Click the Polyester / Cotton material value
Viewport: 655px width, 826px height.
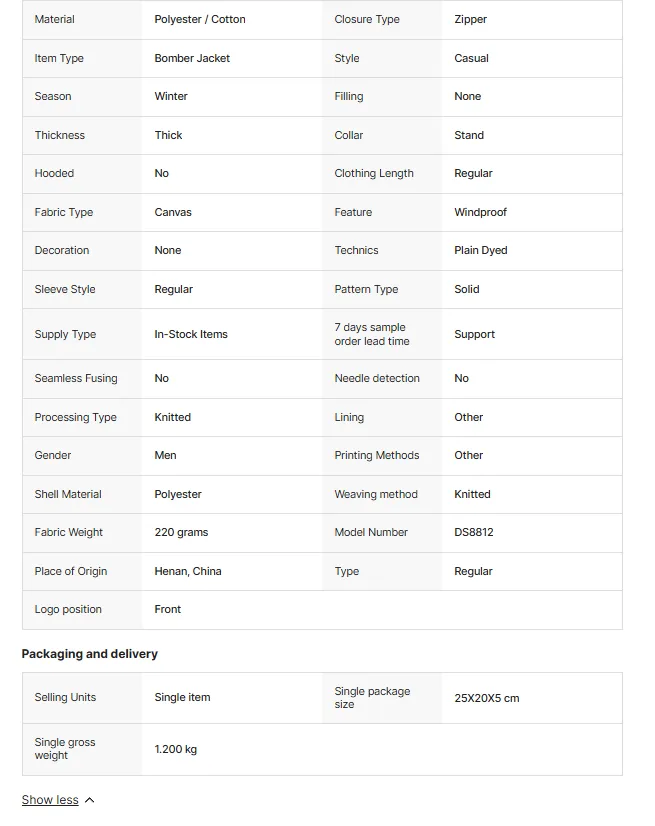200,19
